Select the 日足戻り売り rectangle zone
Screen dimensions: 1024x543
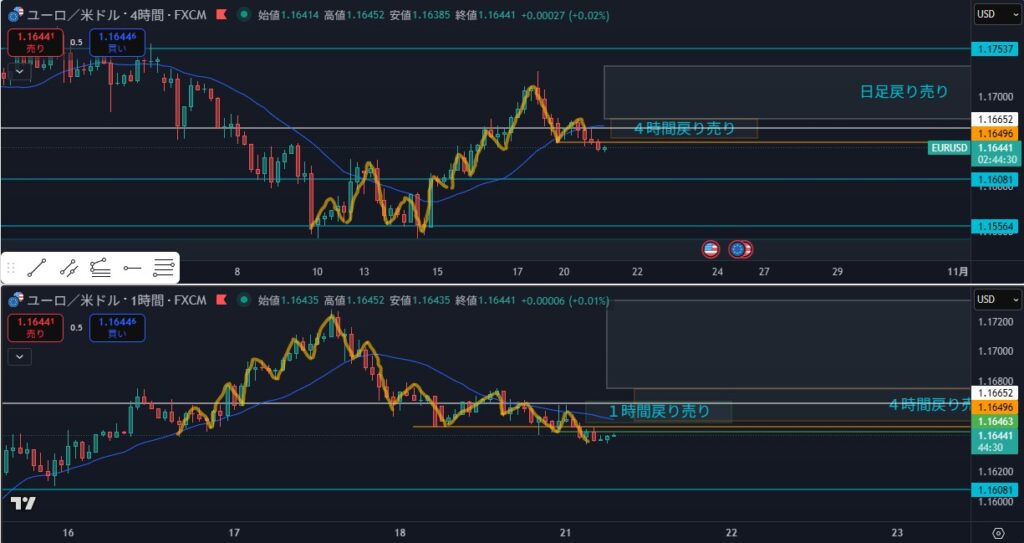[786, 92]
